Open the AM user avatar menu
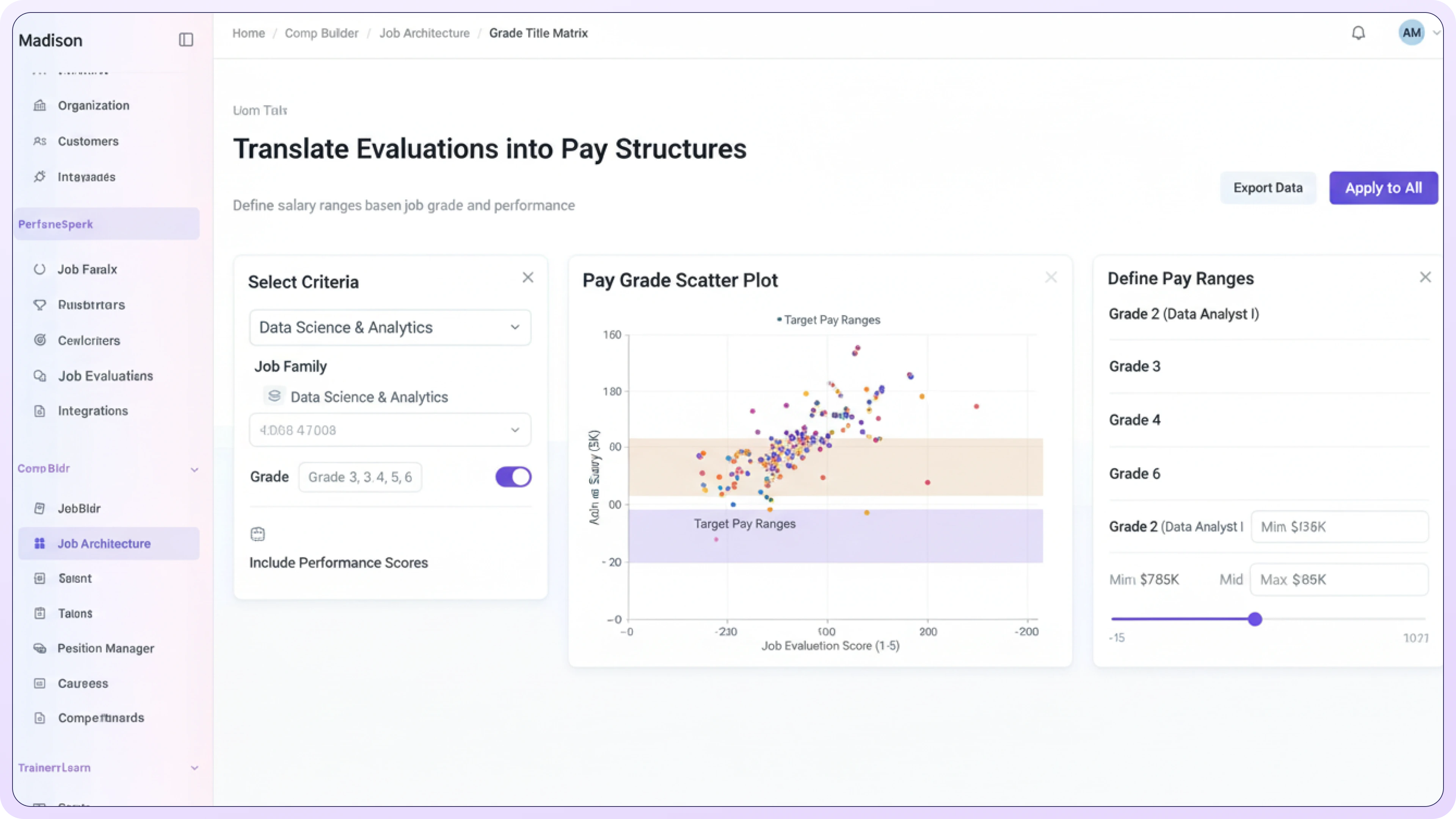 point(1412,33)
